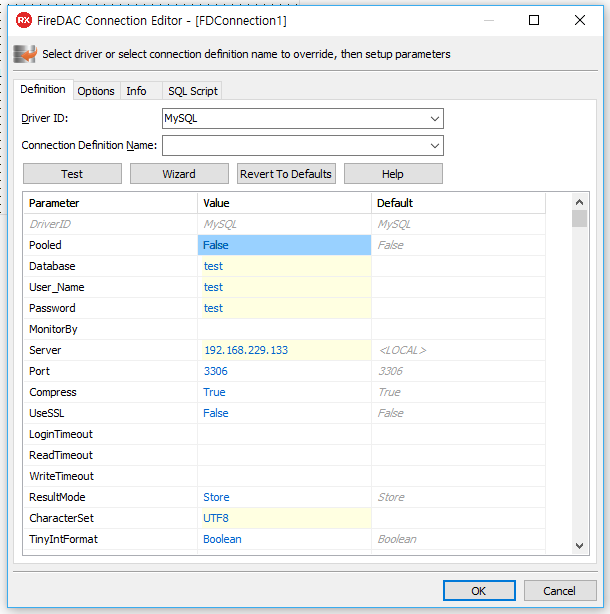Click the Value column header
Viewport: 610px width, 614px height.
[284, 203]
